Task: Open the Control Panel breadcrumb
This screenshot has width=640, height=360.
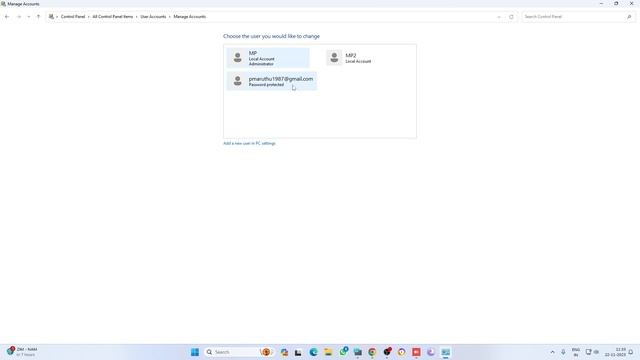Action: pos(73,17)
